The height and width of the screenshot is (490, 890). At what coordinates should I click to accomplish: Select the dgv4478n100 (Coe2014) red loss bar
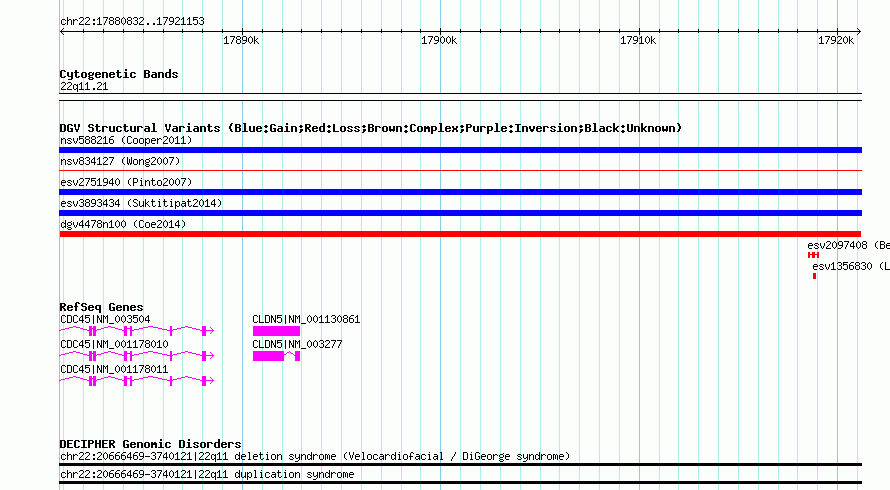(x=460, y=234)
